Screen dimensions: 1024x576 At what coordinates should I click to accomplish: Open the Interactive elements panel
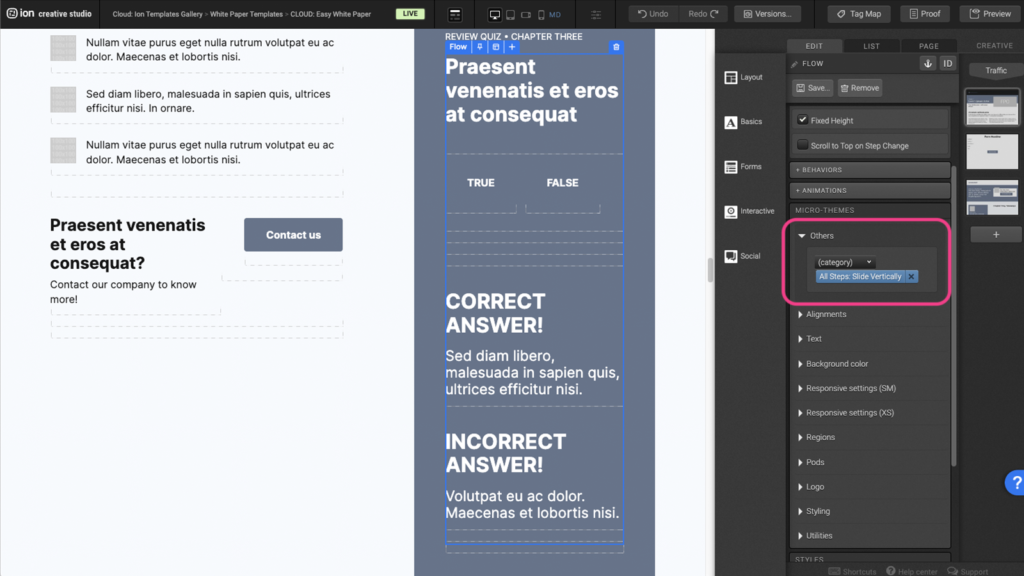[x=750, y=211]
